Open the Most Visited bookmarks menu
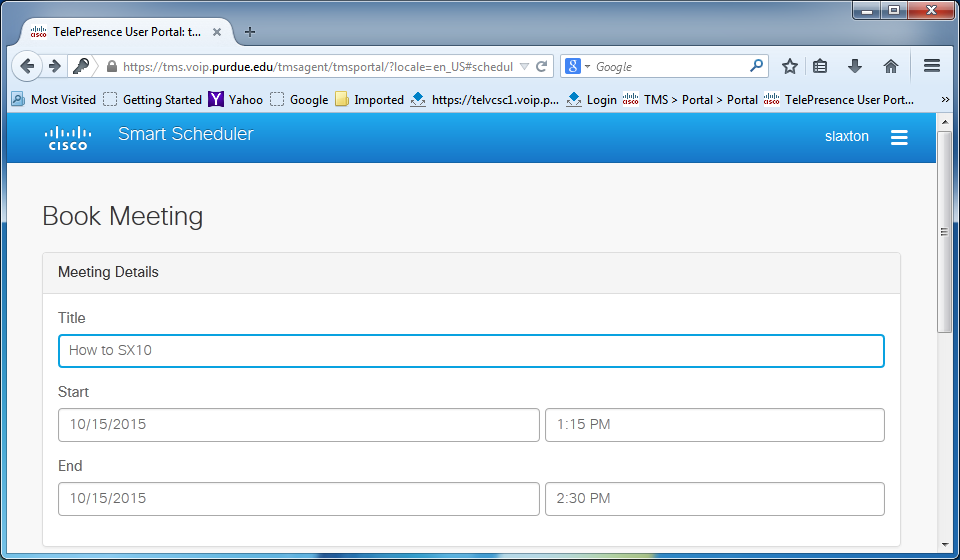This screenshot has width=960, height=560. pos(54,100)
